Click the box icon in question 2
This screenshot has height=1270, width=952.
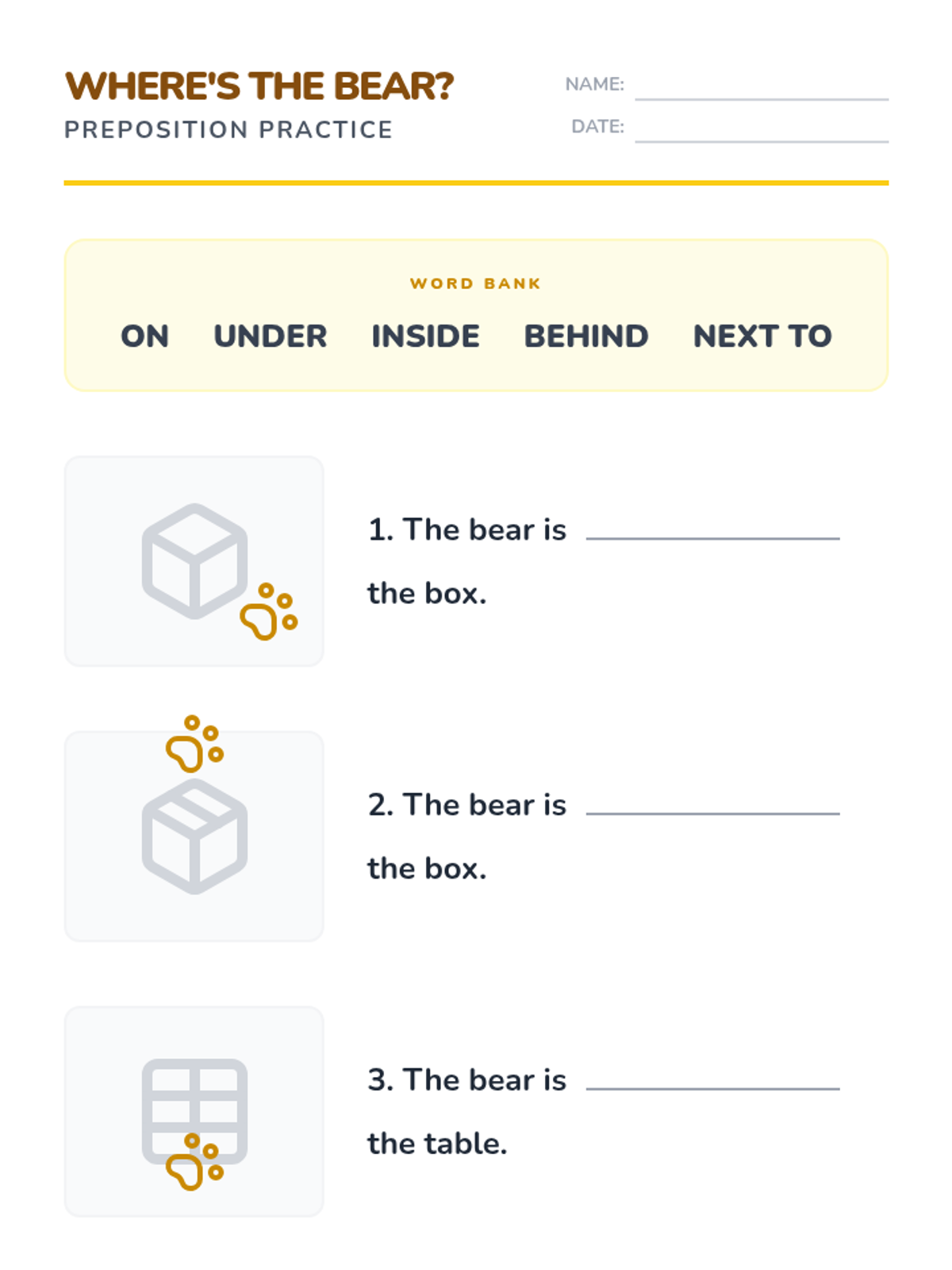[x=194, y=837]
